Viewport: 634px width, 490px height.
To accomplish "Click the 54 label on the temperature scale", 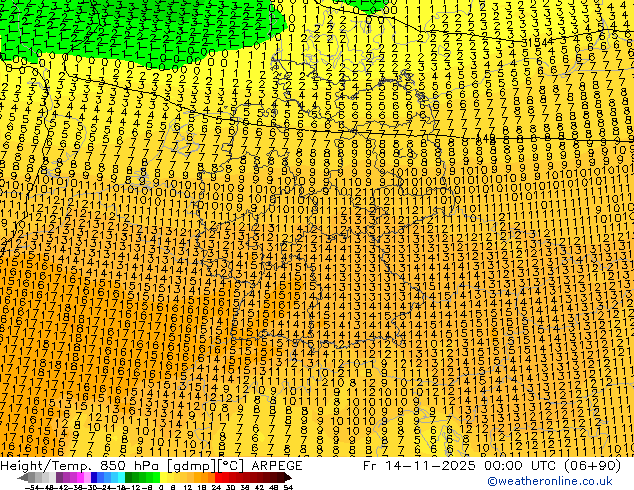I will (288, 487).
